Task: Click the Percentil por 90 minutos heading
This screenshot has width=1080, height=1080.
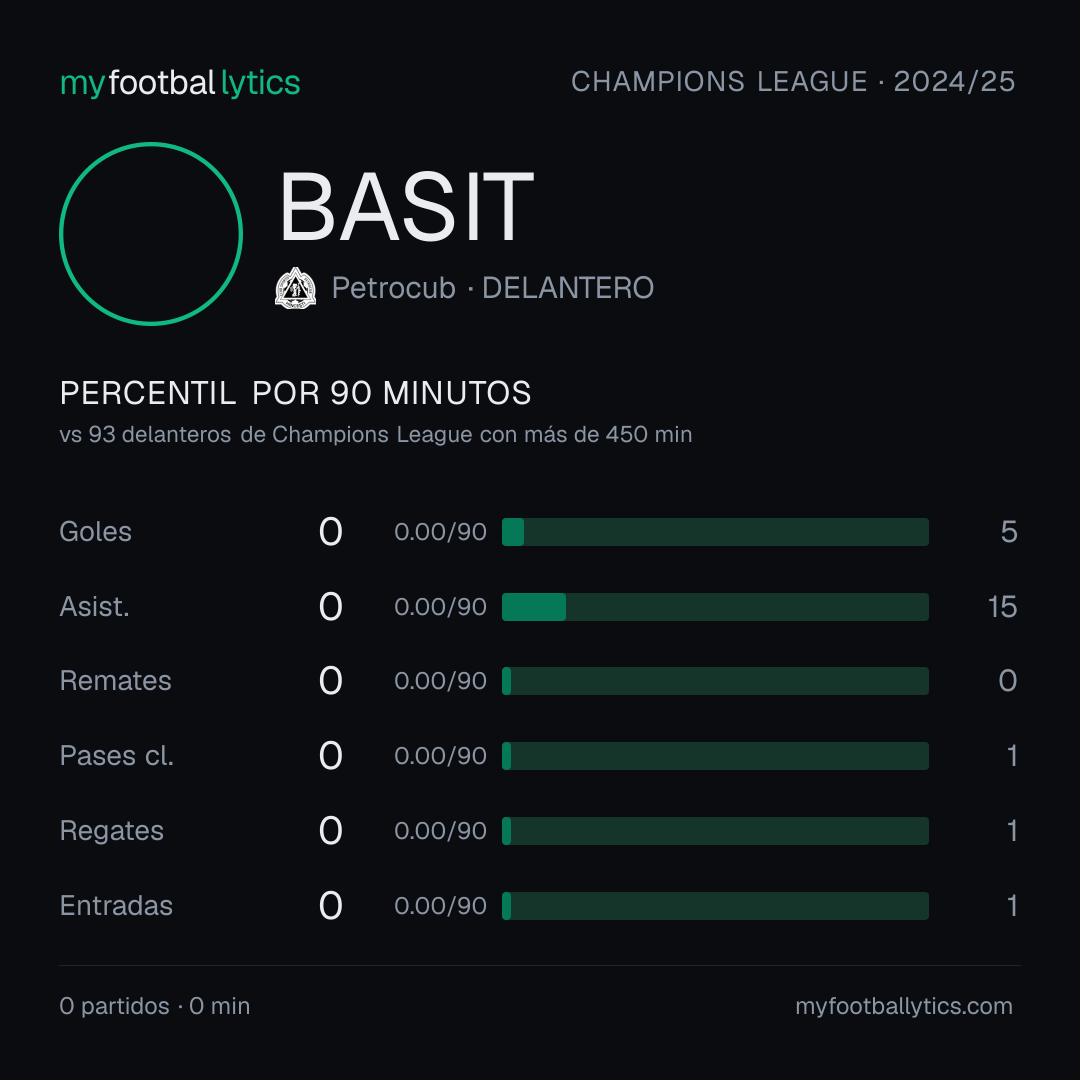Action: coord(295,393)
